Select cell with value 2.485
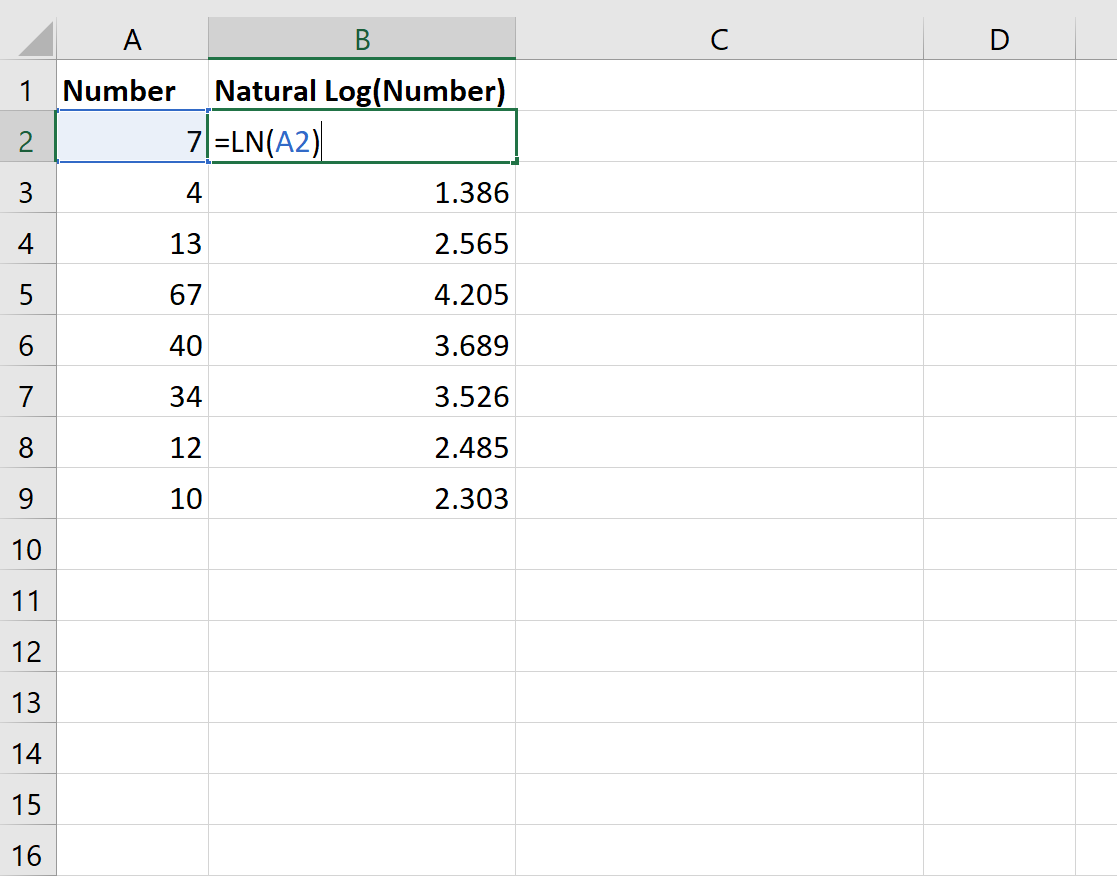Viewport: 1117px width, 876px height. (x=362, y=448)
